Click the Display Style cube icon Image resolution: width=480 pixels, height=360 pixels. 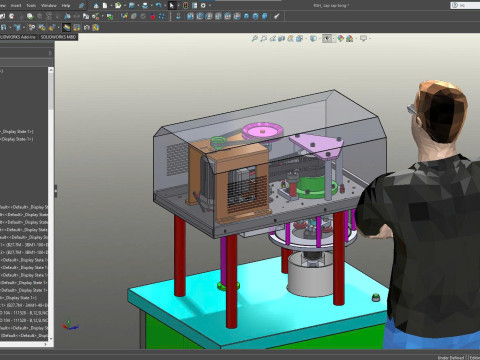[x=313, y=38]
